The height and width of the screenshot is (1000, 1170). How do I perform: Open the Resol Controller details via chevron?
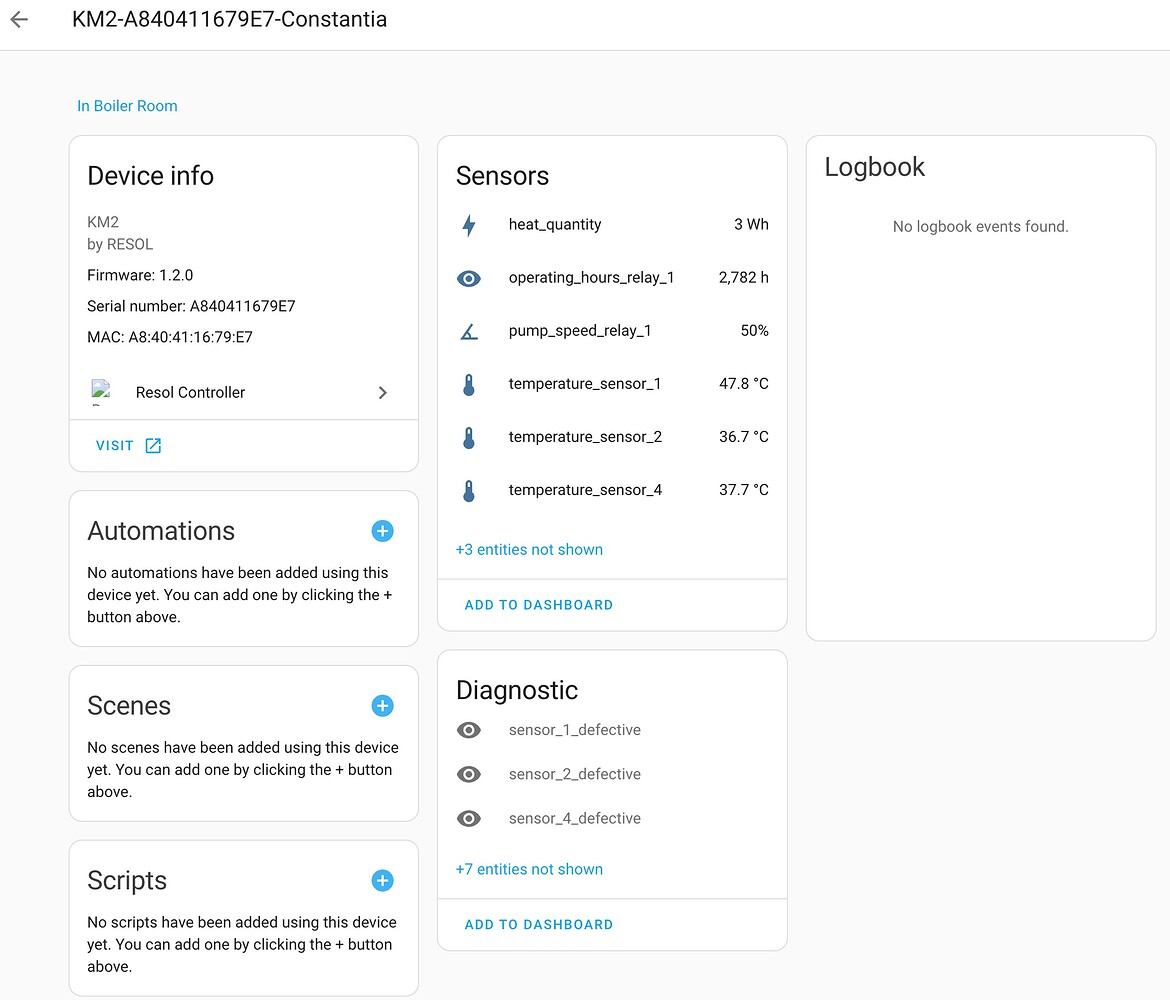point(382,393)
